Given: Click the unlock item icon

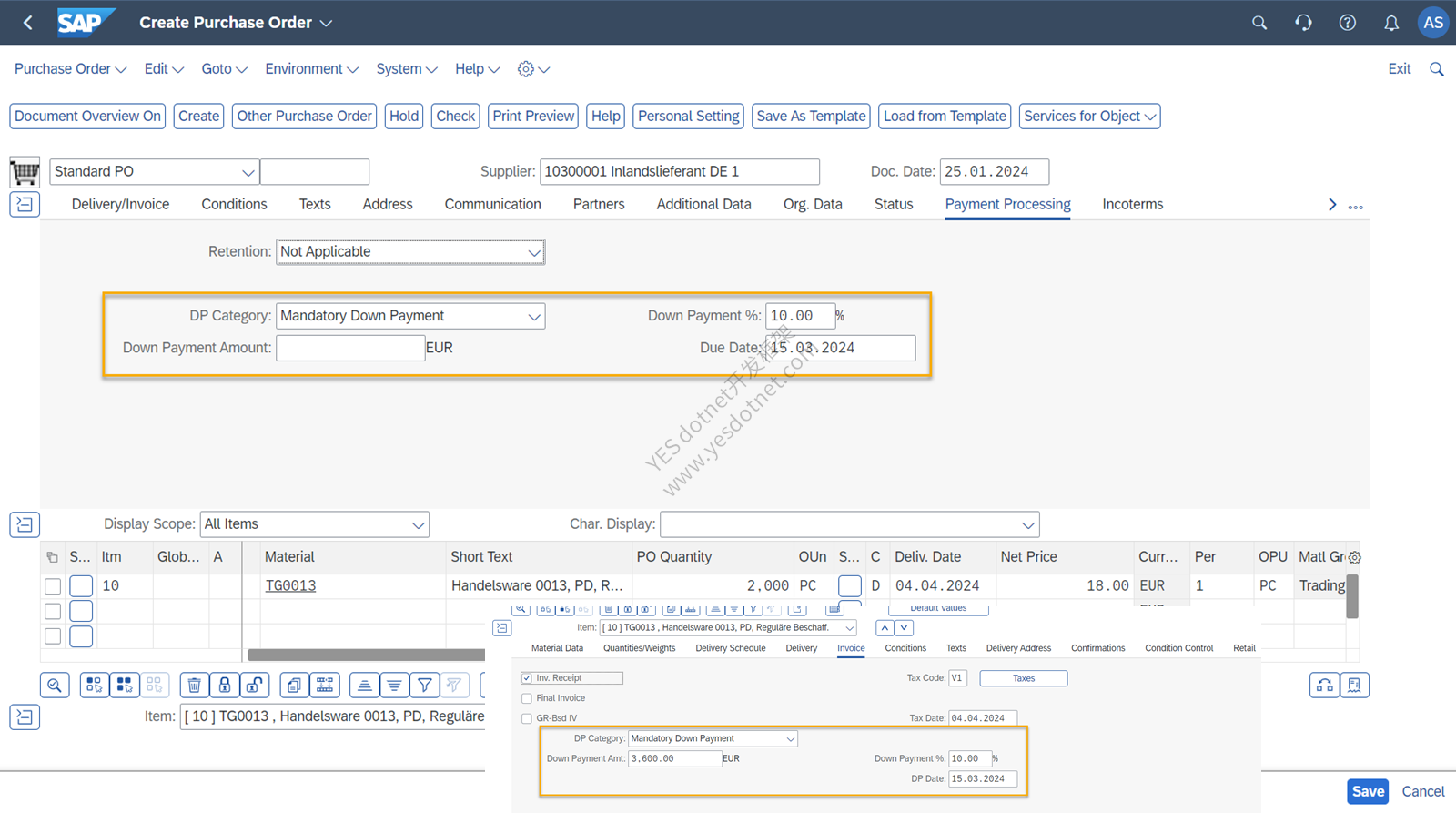Looking at the screenshot, I should click(x=255, y=685).
